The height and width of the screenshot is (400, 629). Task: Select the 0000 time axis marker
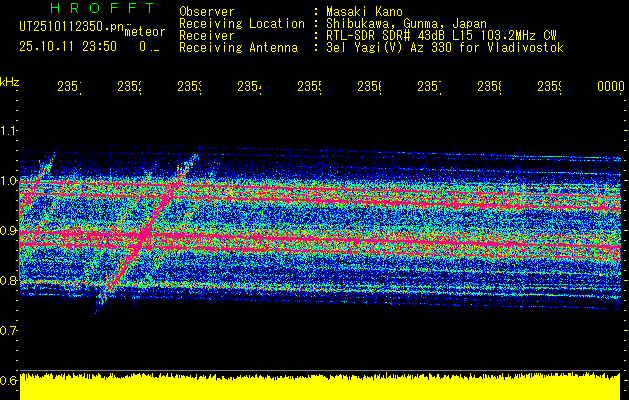(611, 86)
